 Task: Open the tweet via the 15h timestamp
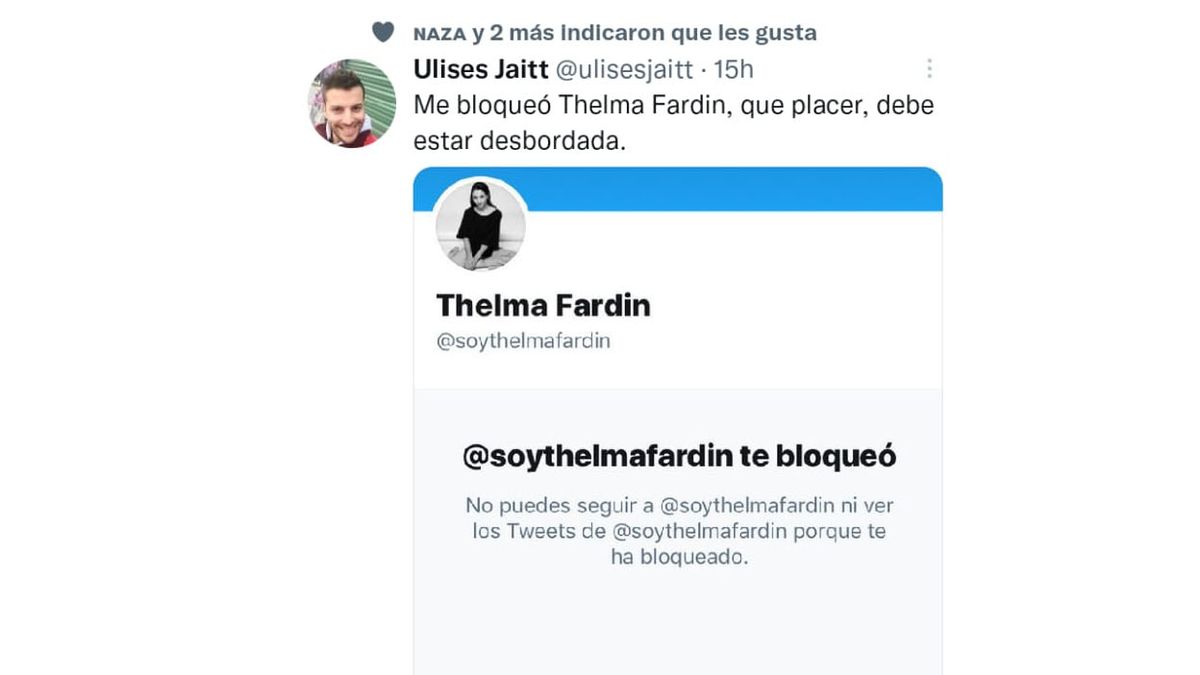(733, 70)
